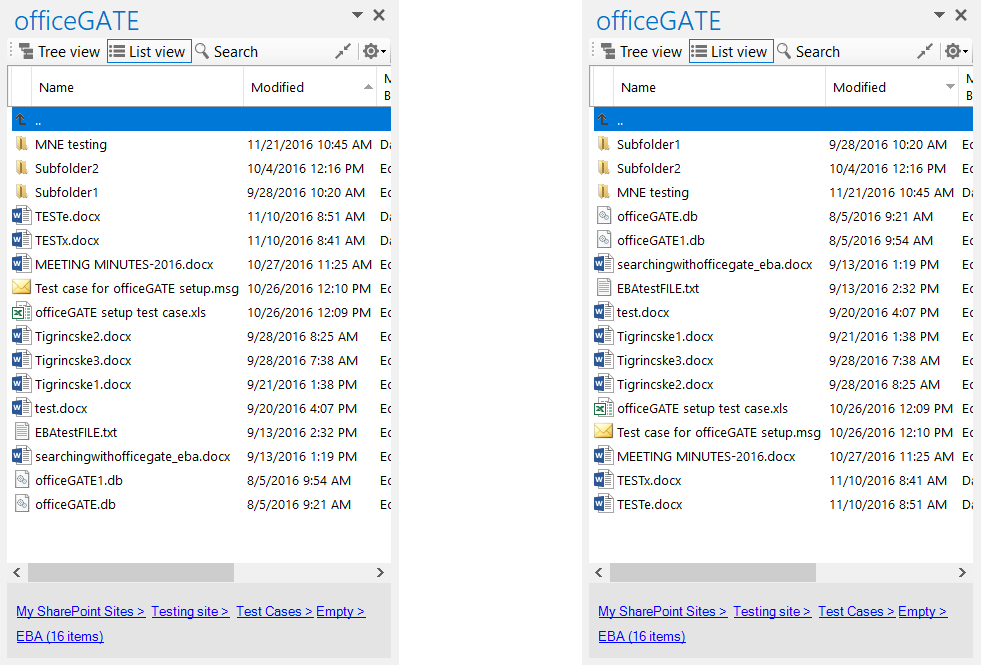Click the Search magnifier icon in left panel
The image size is (982, 665).
202,52
